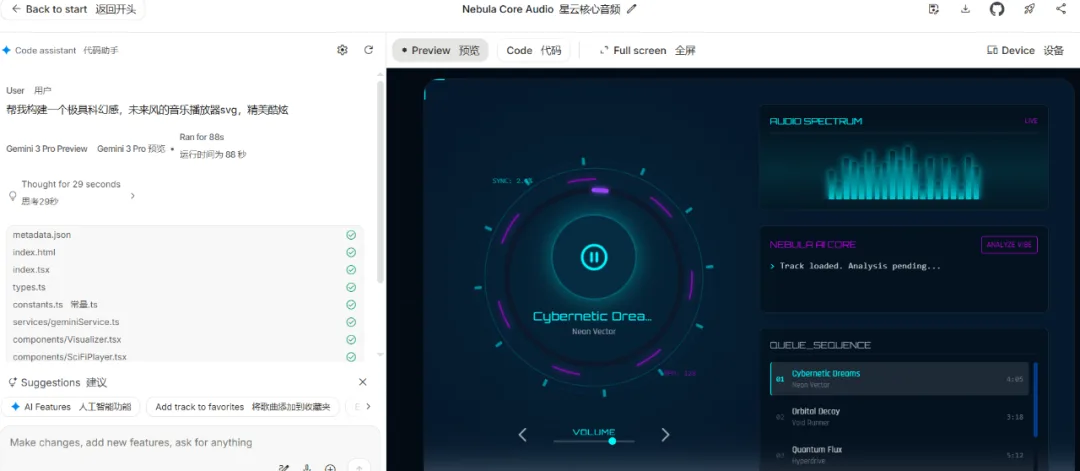Viewport: 1080px width, 471px height.
Task: Open the services/geminiService.ts file entry
Action: (185, 322)
